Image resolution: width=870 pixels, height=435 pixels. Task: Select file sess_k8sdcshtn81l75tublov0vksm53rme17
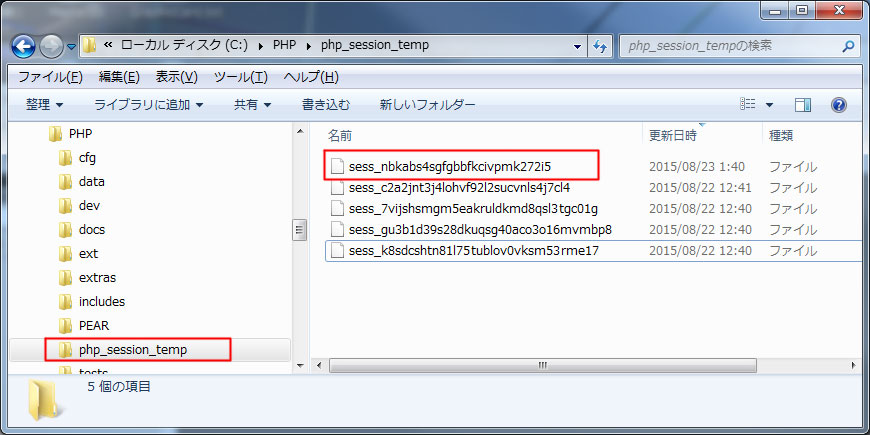pyautogui.click(x=474, y=251)
